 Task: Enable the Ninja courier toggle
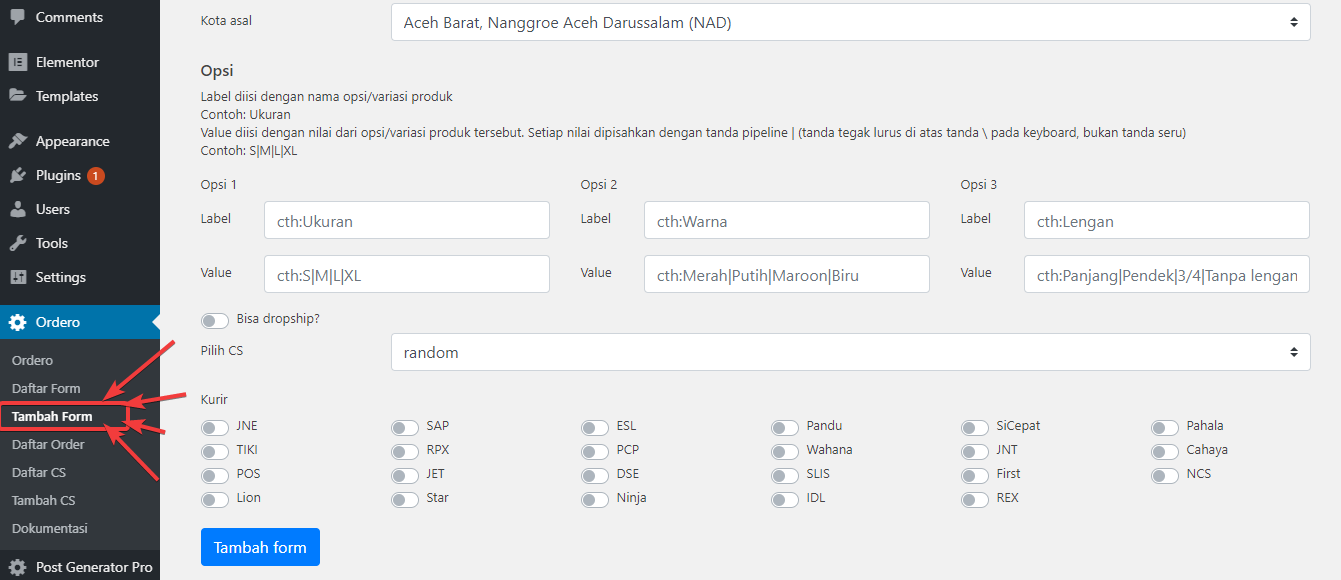click(594, 499)
